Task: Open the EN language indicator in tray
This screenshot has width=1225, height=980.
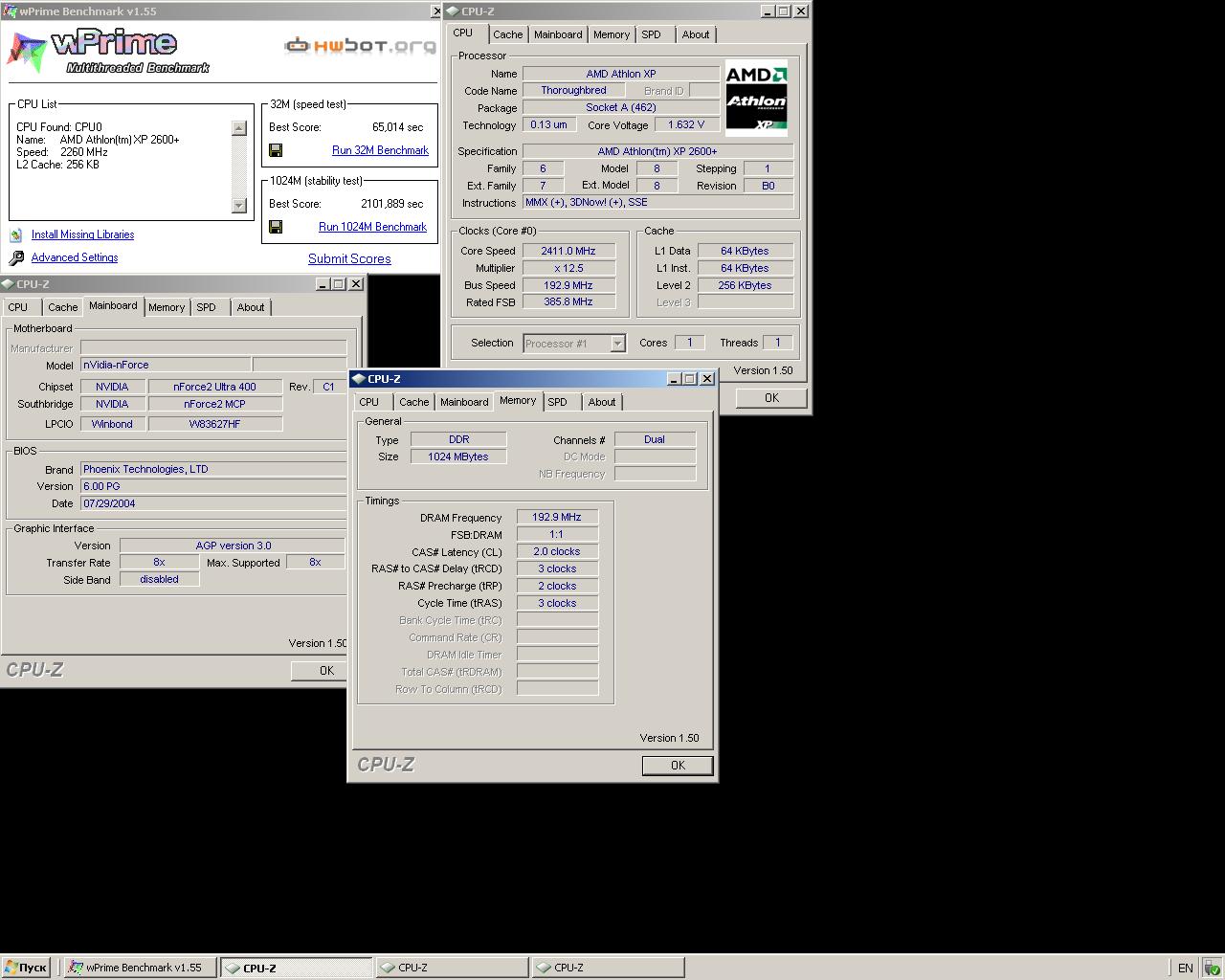Action: click(x=1185, y=968)
